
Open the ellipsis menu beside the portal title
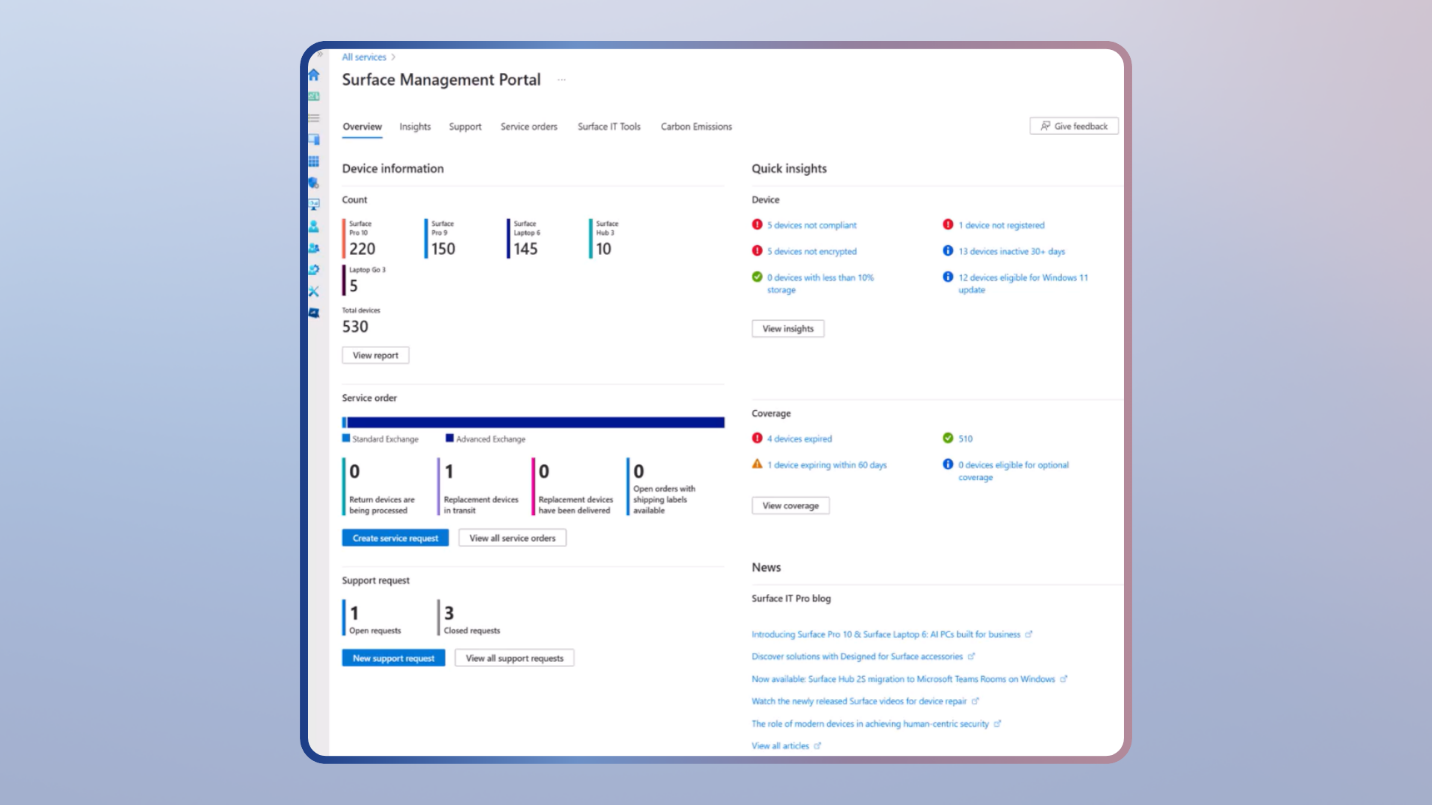561,80
